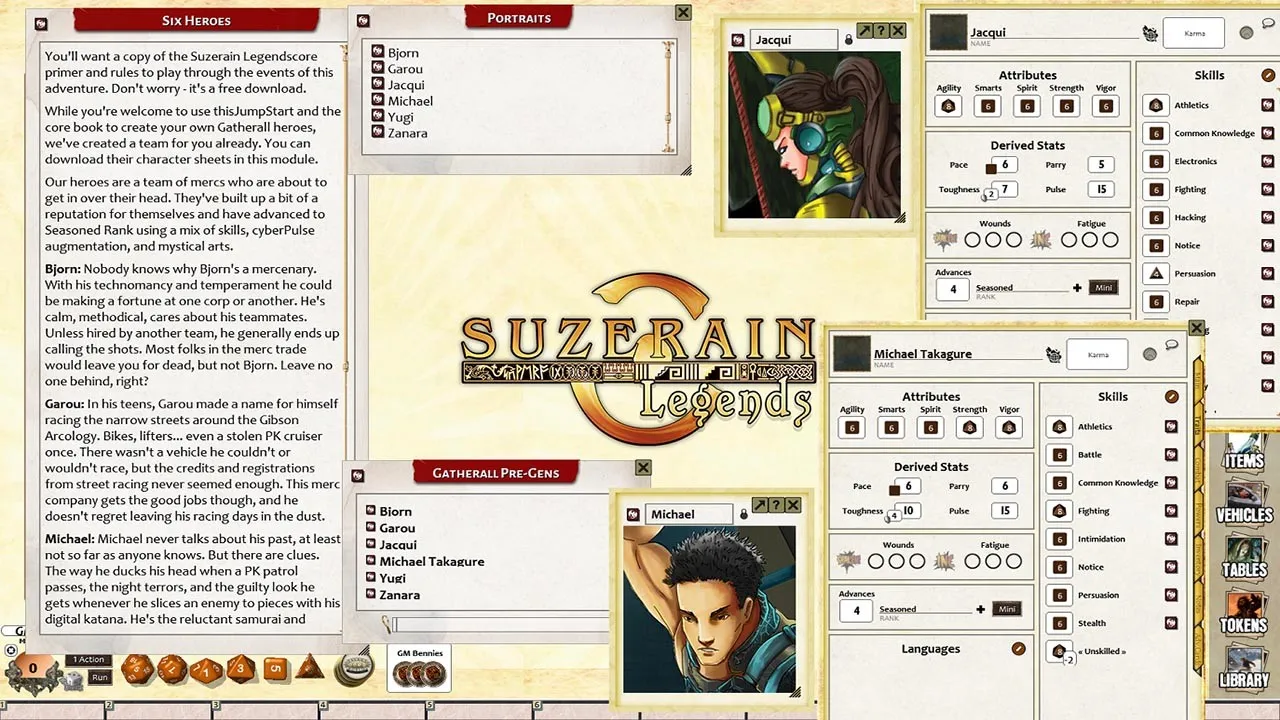Click the Karma field on Michael's sheet

point(1097,354)
